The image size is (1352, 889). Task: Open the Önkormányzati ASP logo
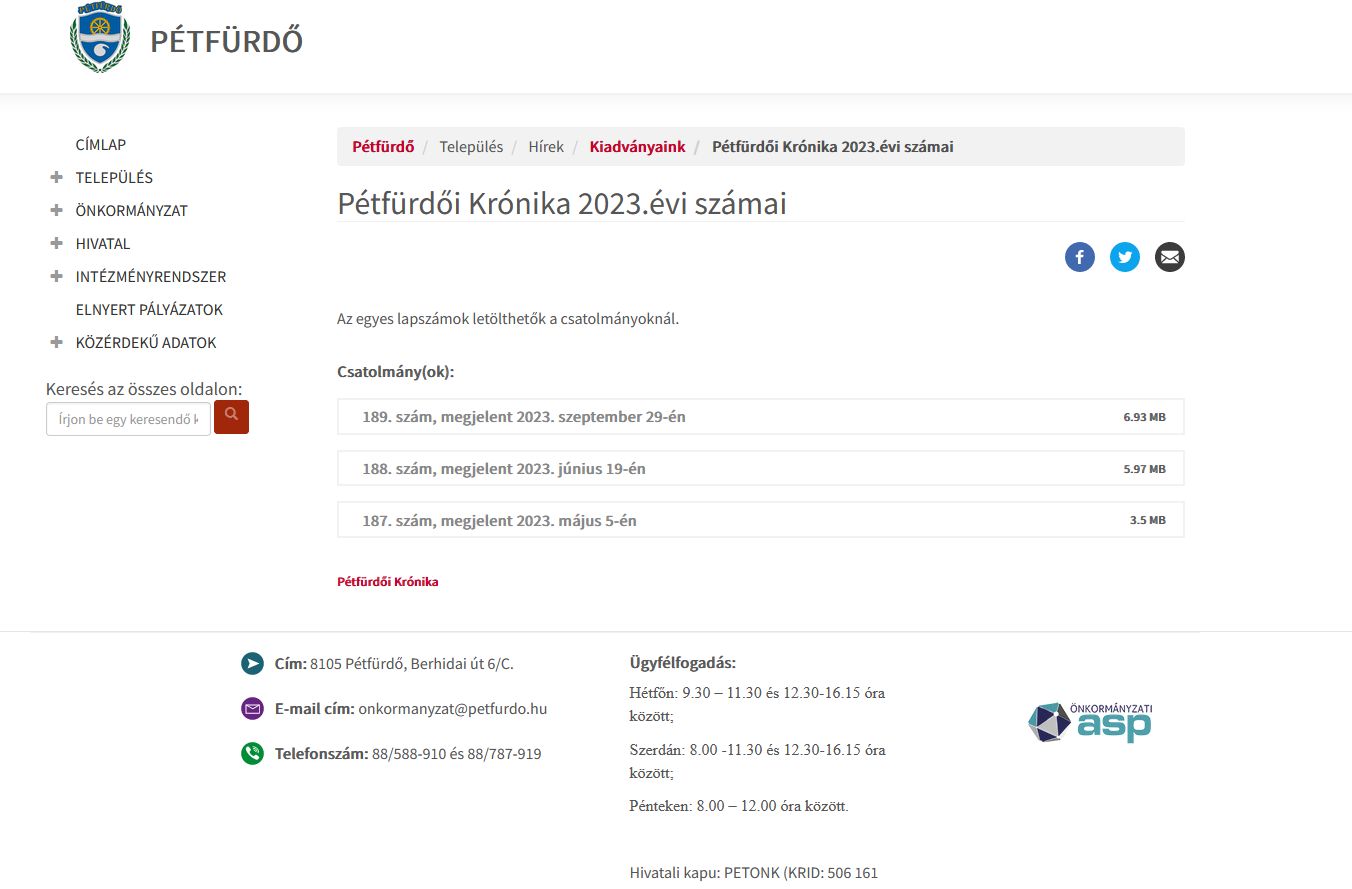click(x=1090, y=722)
